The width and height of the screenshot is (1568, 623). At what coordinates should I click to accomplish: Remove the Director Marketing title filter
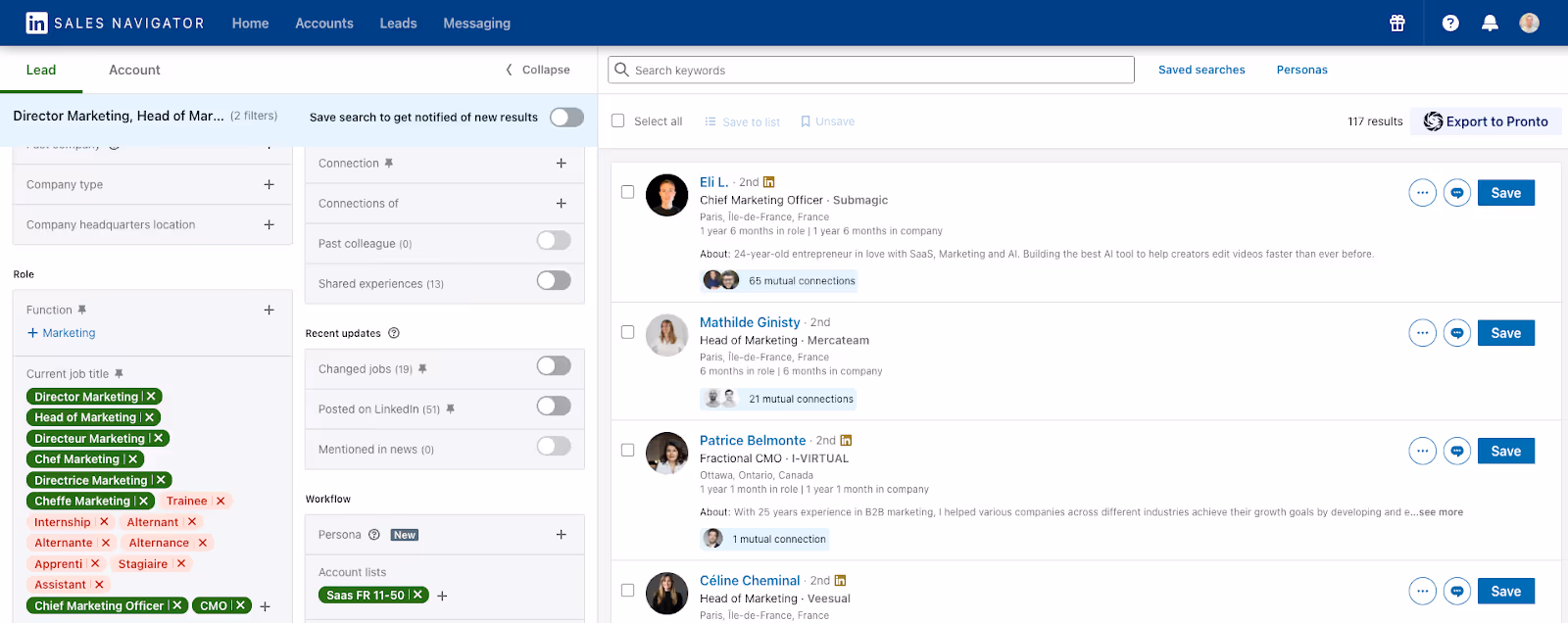151,397
